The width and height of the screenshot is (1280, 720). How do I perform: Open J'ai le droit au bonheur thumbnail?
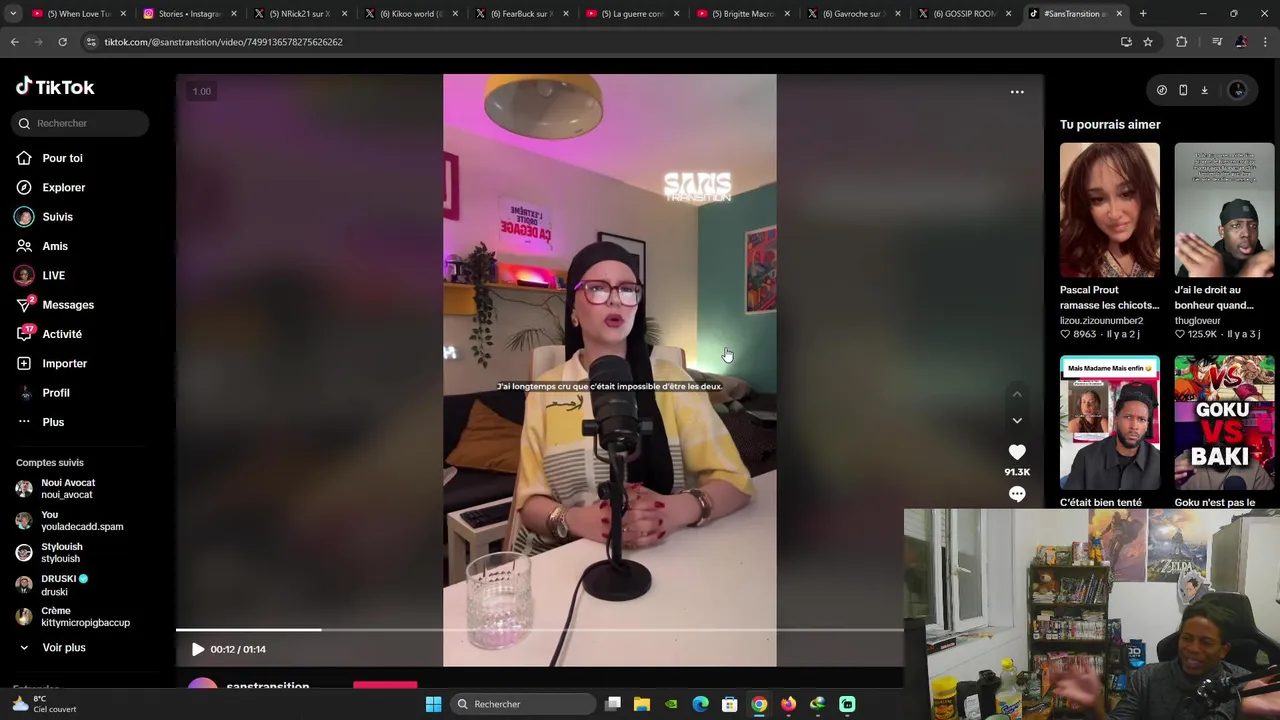(x=1224, y=210)
